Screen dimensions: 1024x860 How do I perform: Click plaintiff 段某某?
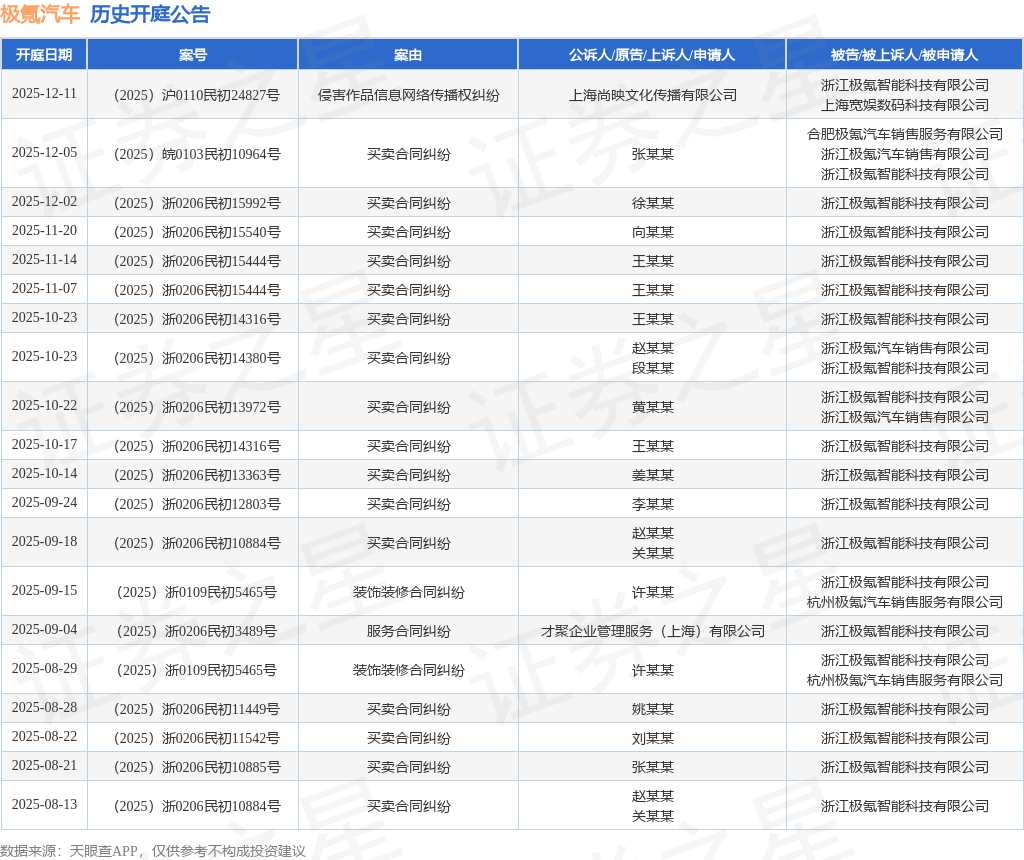[x=652, y=368]
